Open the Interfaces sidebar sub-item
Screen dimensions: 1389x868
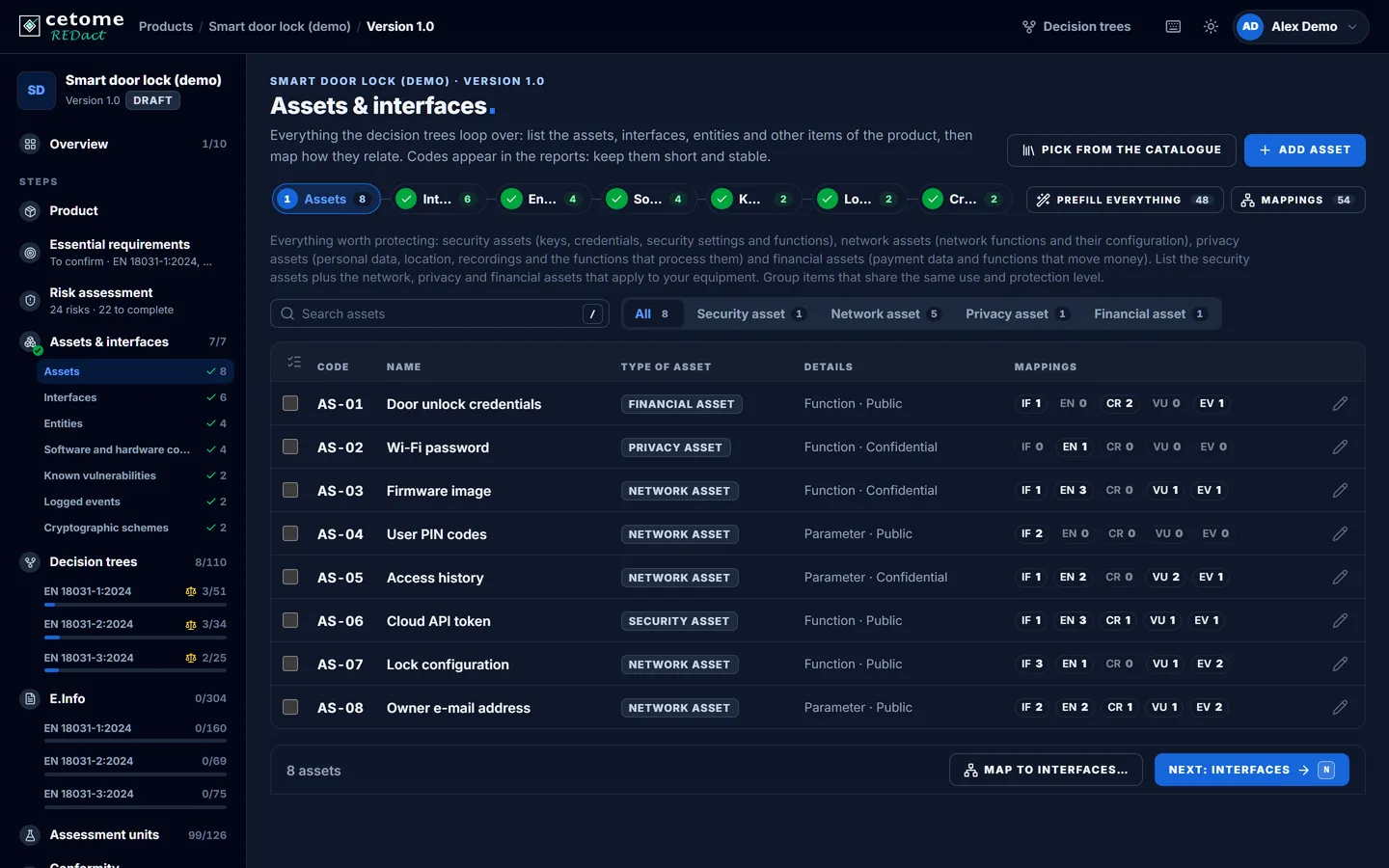(x=135, y=398)
